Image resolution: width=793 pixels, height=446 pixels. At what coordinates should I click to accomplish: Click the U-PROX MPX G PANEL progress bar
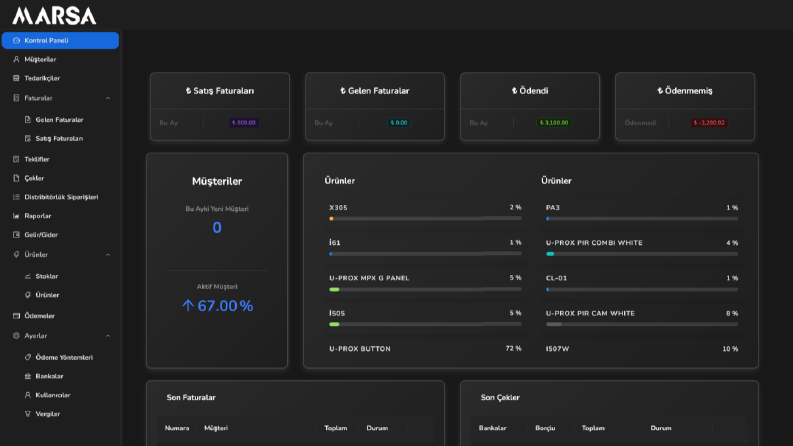point(425,289)
